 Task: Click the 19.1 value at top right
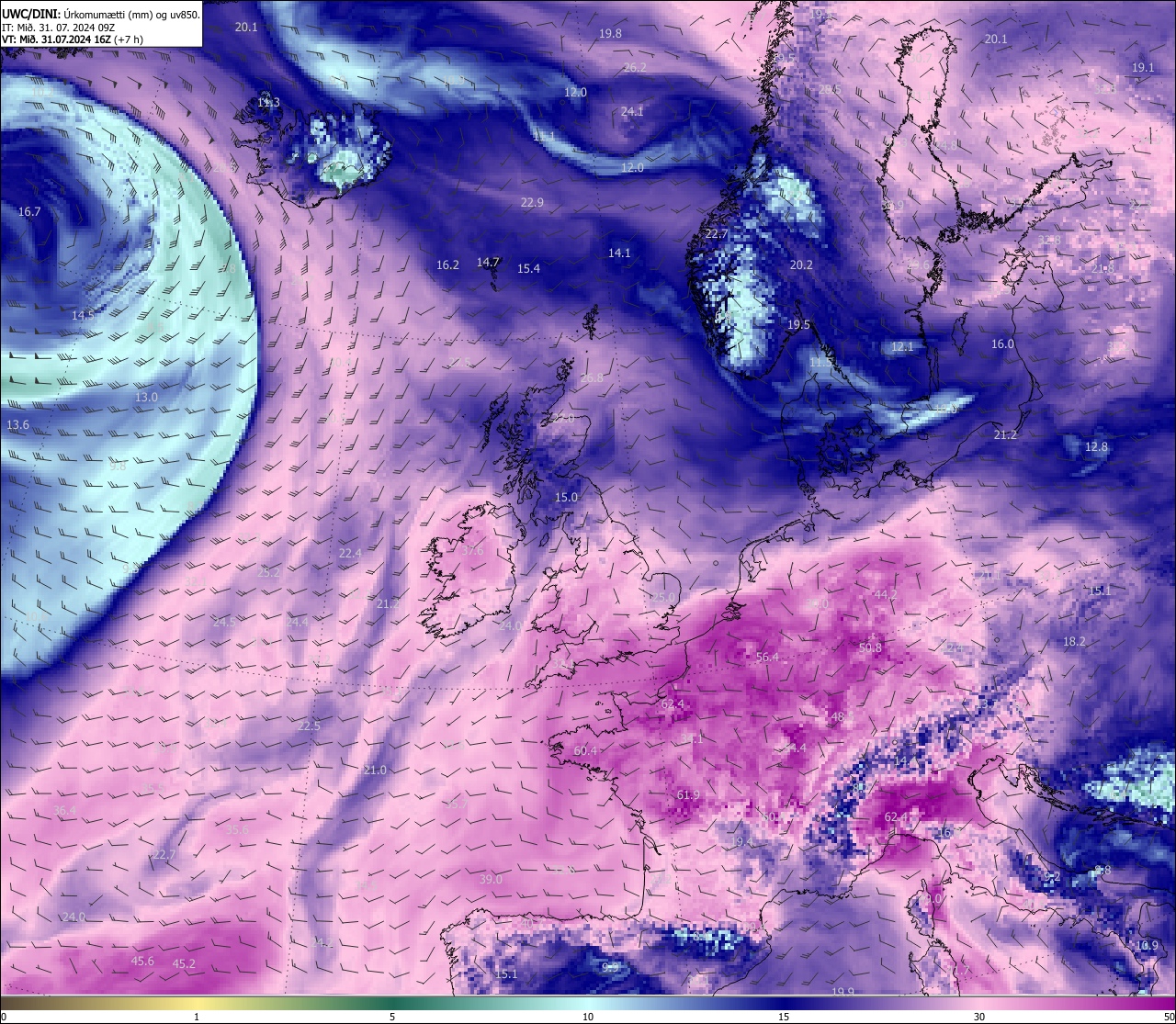tap(1143, 68)
